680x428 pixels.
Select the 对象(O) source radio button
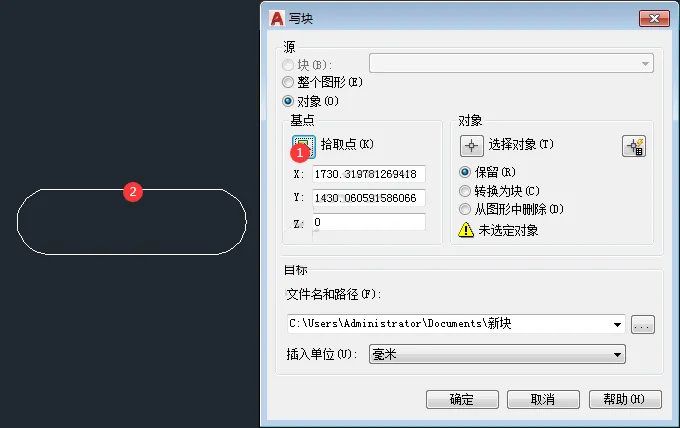click(x=288, y=101)
